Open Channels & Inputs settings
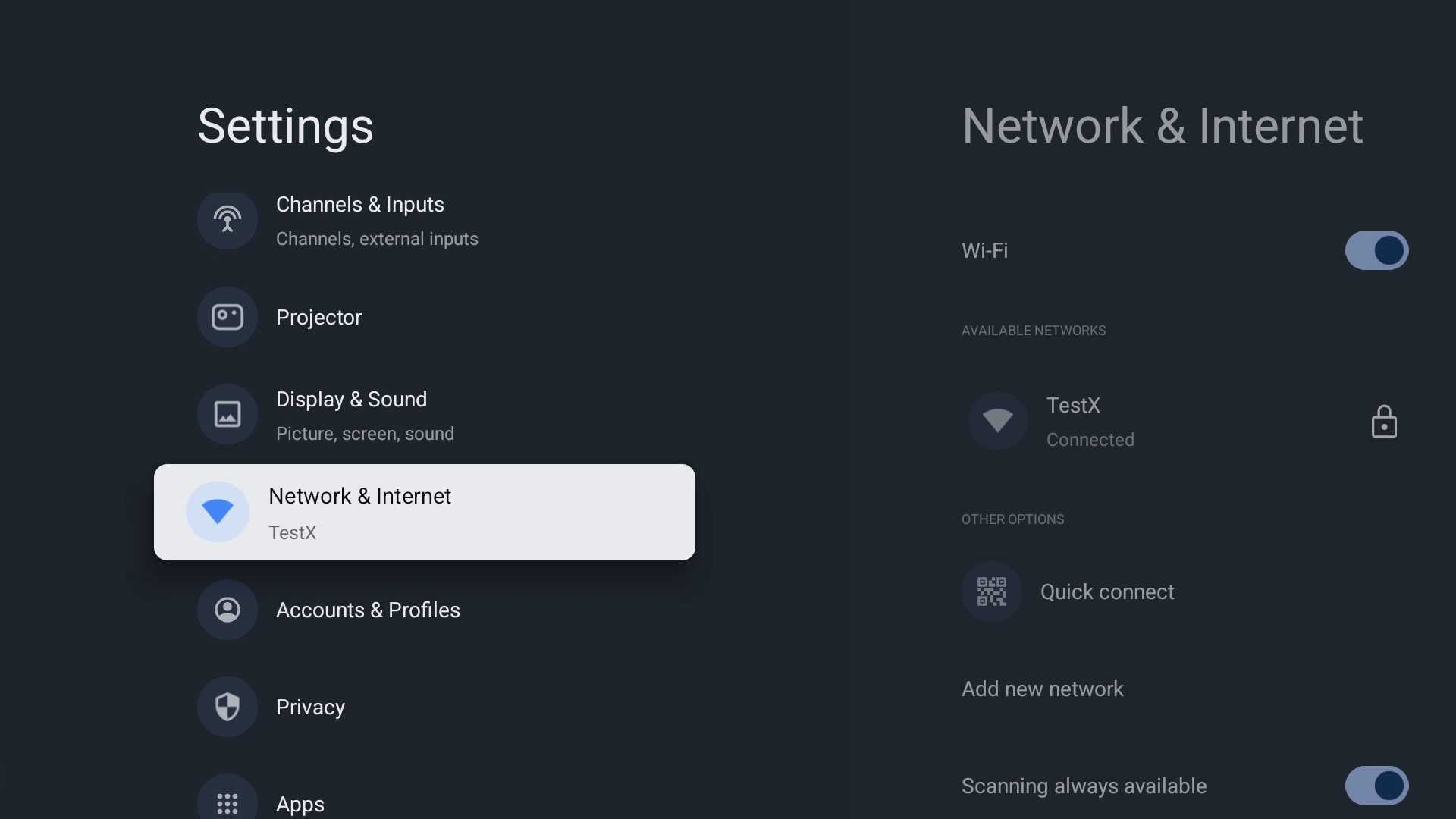 425,220
